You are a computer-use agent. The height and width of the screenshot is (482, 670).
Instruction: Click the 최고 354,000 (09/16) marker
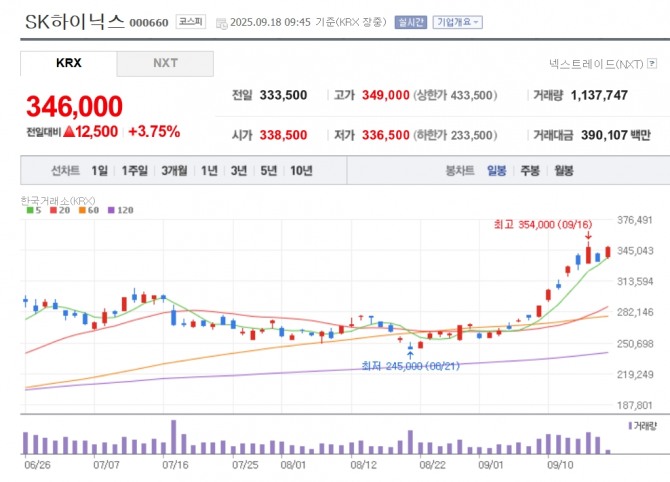pos(543,224)
